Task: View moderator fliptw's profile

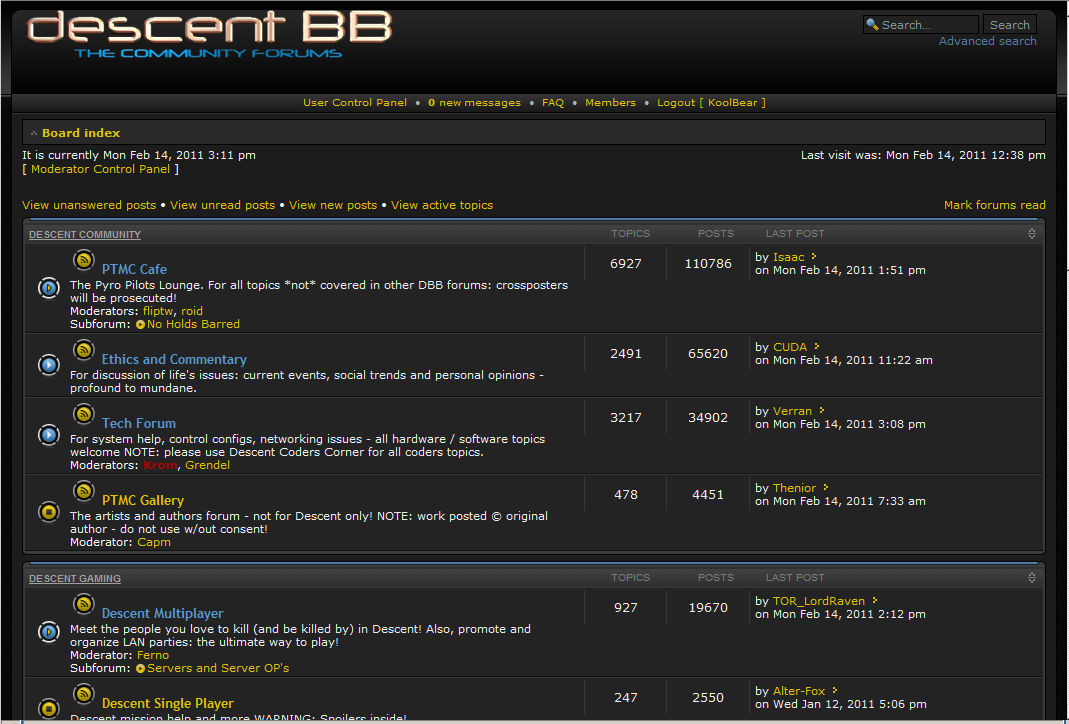Action: 158,312
